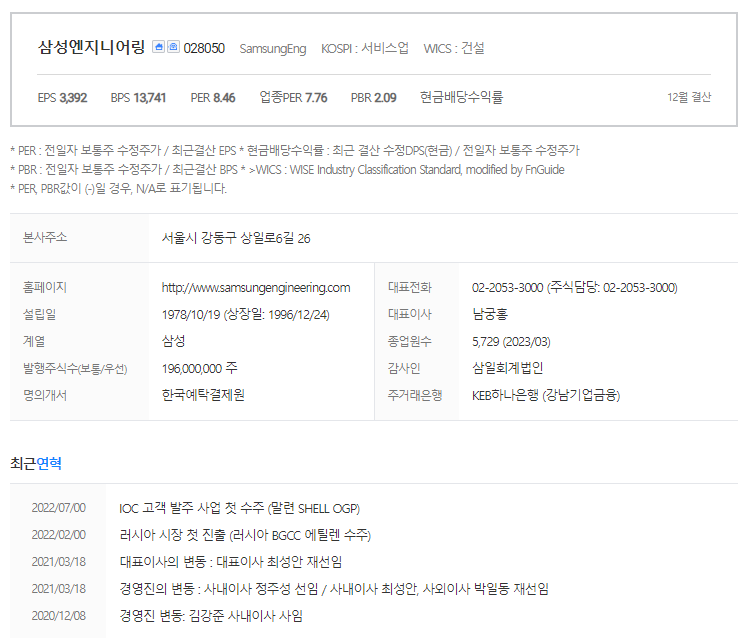Image resolution: width=749 pixels, height=638 pixels.
Task: Click the N/A로 표기됩니다 footnote line
Action: tap(118, 189)
